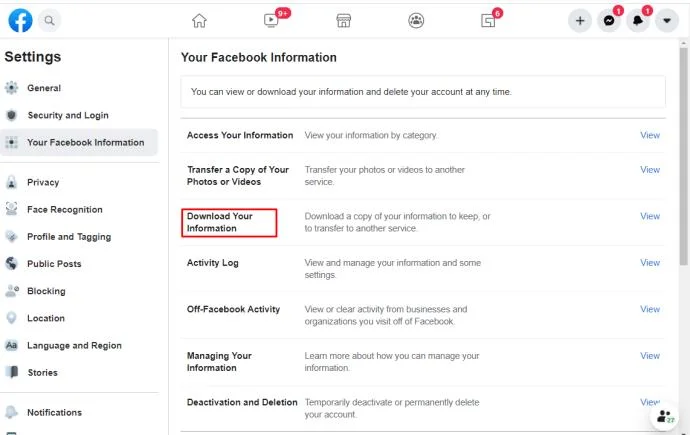The height and width of the screenshot is (435, 690).
Task: Click the Facebook logo icon
Action: [x=20, y=20]
